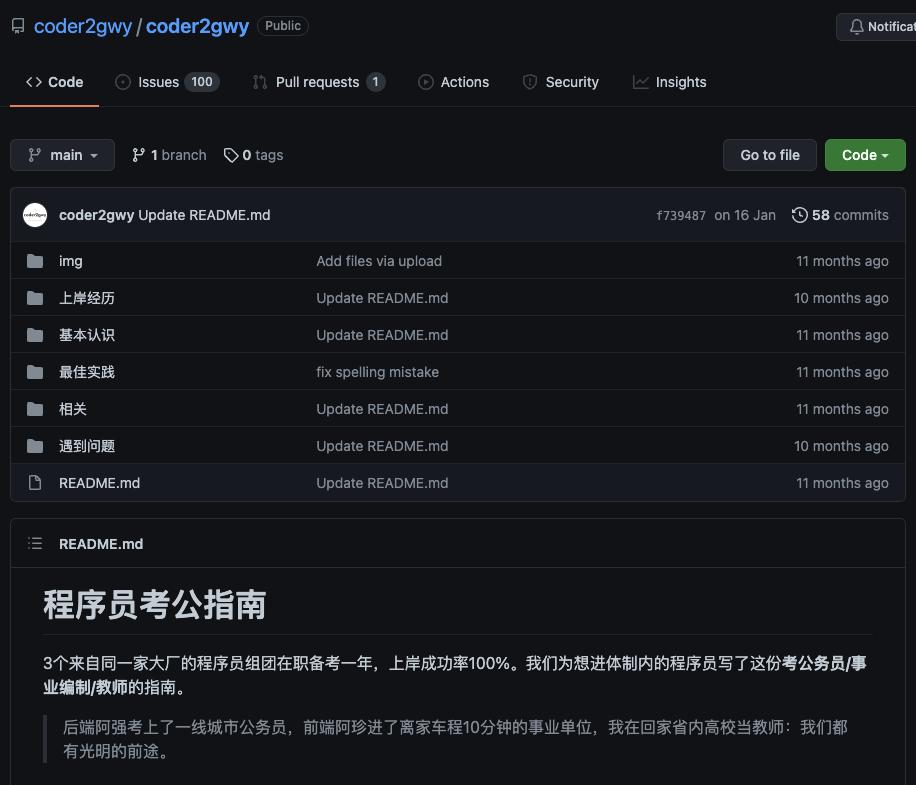Viewport: 916px width, 785px height.
Task: Open the 最佳实践 folder
Action: (x=87, y=372)
